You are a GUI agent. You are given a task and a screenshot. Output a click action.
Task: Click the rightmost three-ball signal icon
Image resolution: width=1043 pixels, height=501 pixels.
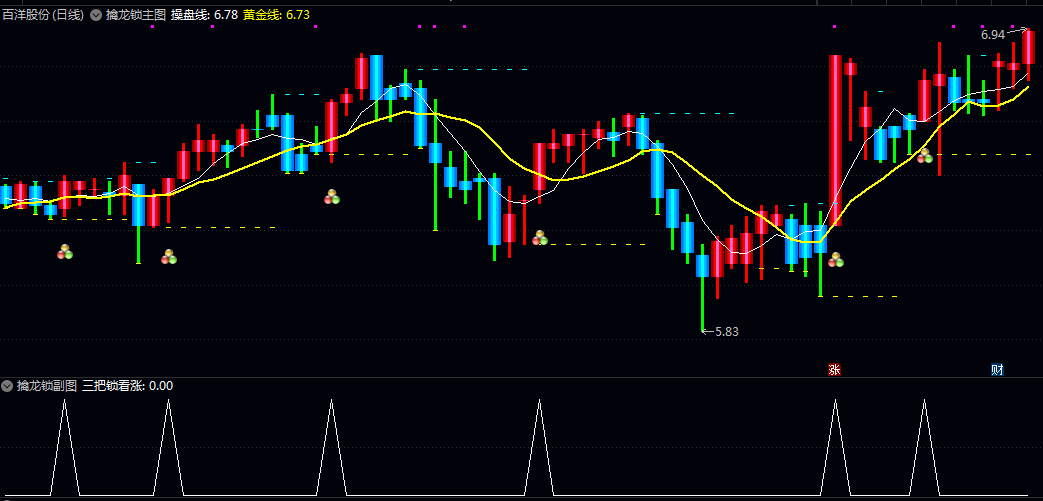tap(925, 156)
